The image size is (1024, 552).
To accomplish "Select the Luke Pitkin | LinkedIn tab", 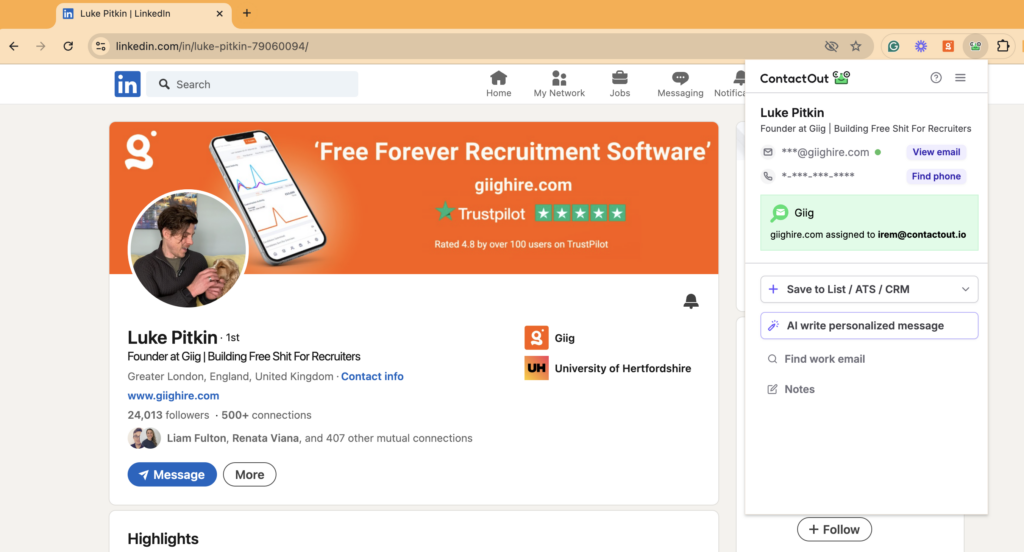I will [x=144, y=14].
